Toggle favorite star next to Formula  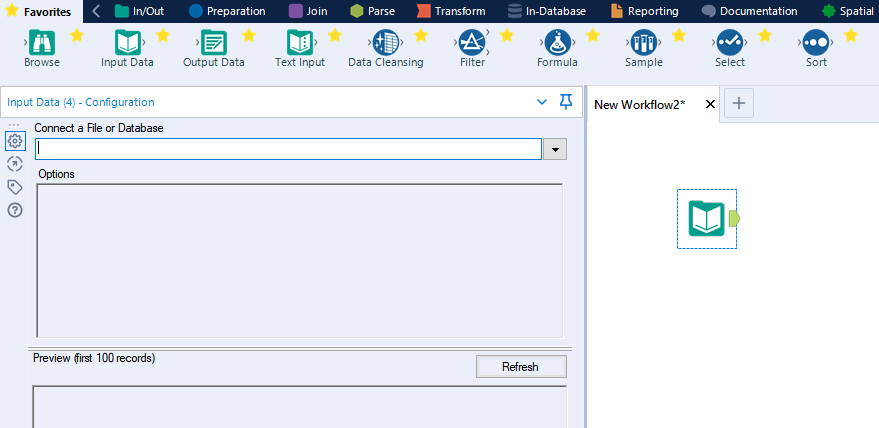point(593,35)
